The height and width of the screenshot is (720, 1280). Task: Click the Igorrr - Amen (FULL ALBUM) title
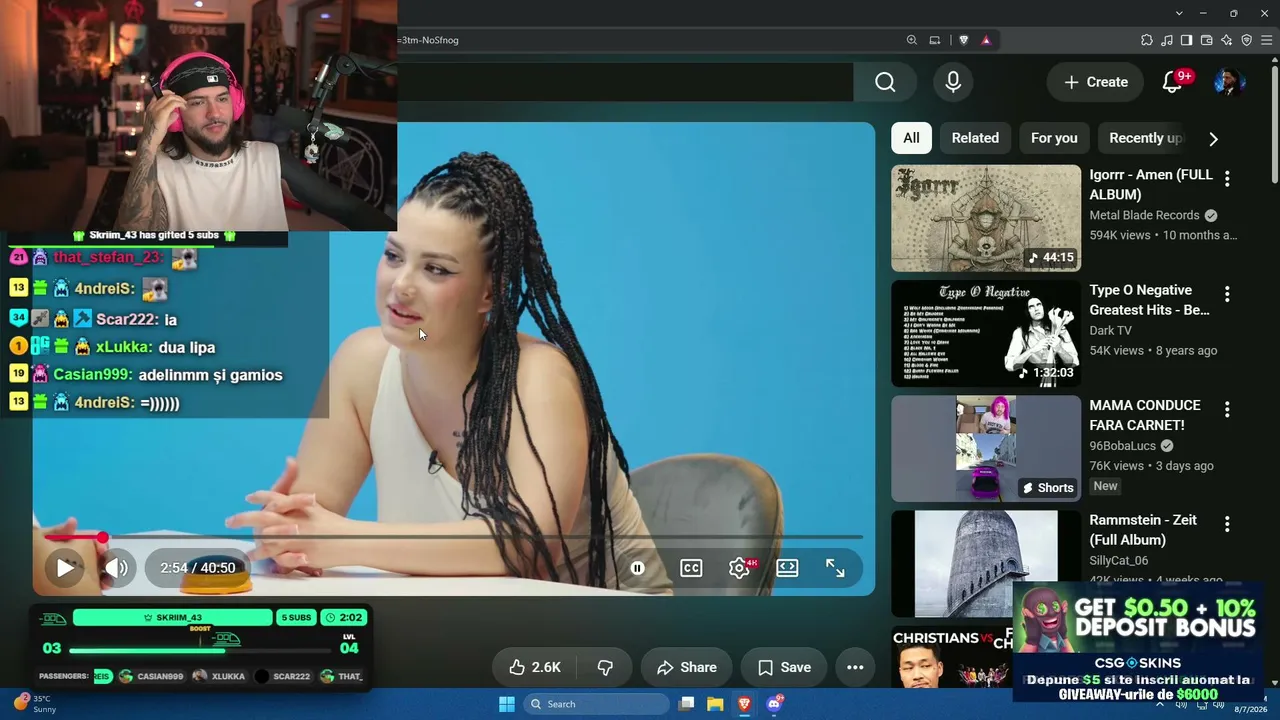pos(1151,184)
